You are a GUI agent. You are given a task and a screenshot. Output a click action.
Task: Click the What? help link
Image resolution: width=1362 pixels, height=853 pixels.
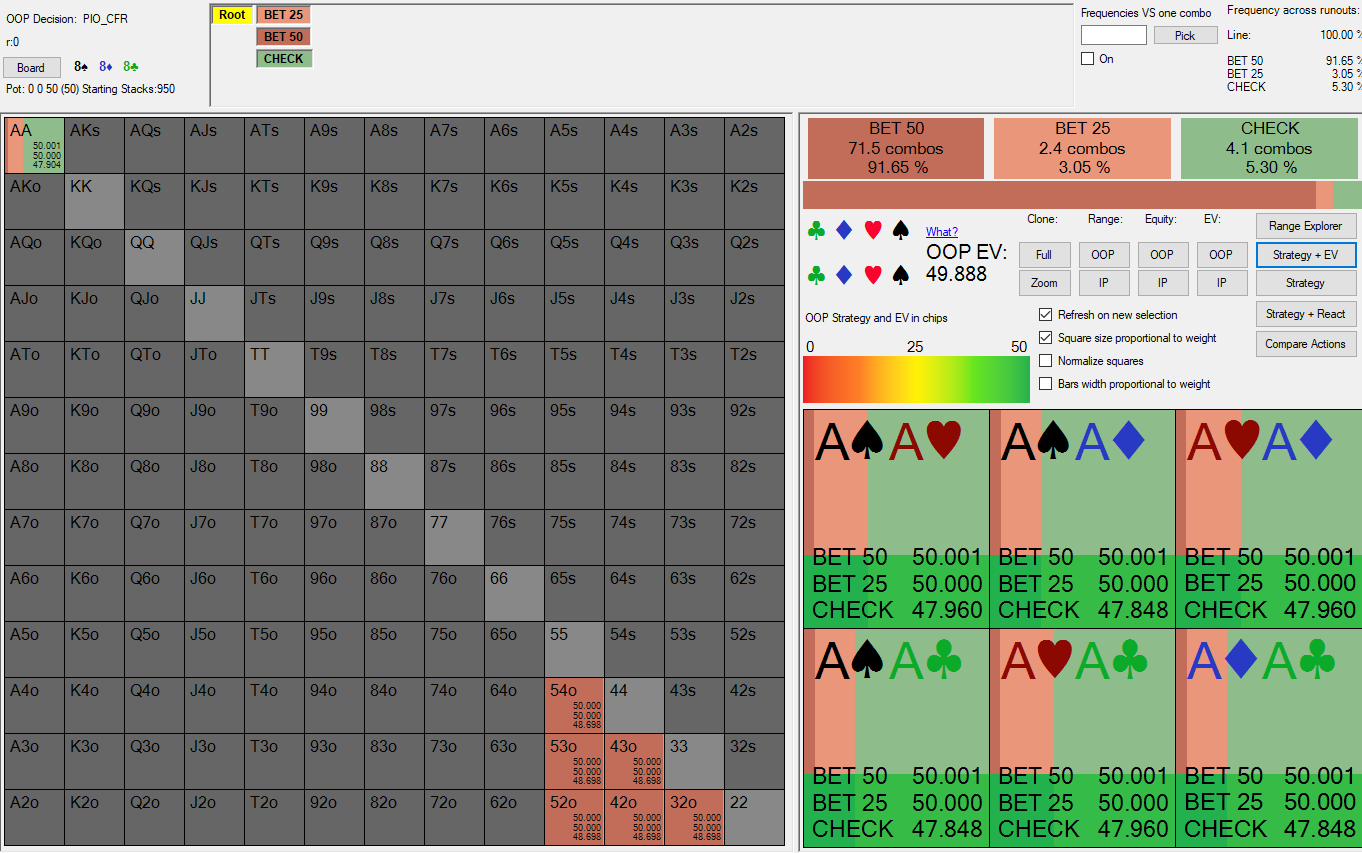(x=941, y=232)
